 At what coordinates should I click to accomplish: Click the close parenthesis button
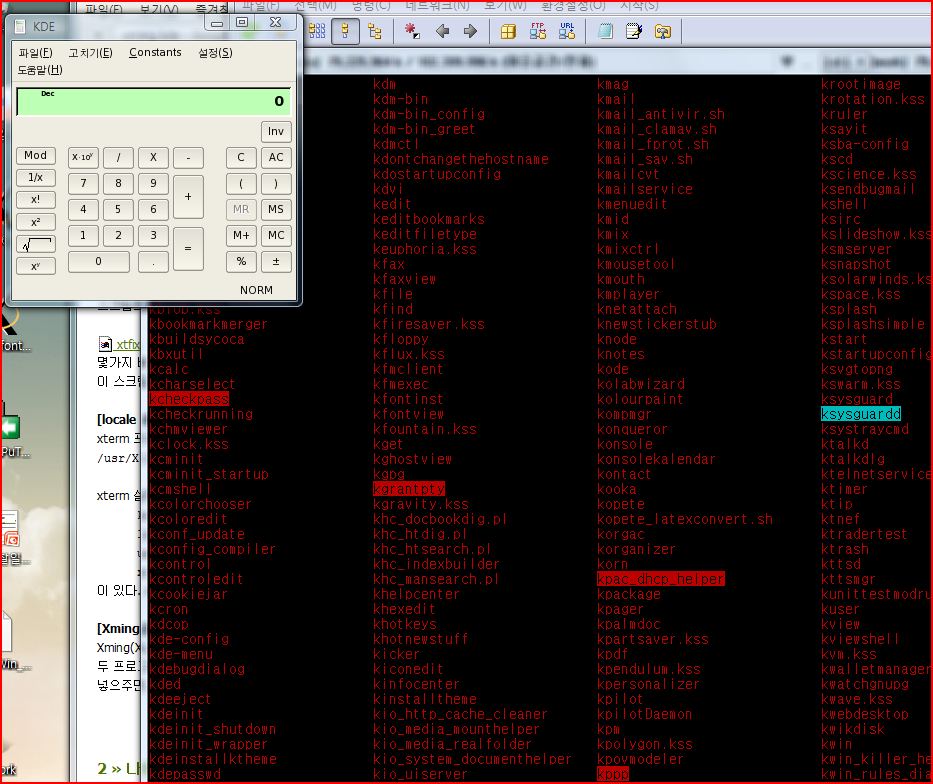pyautogui.click(x=276, y=184)
